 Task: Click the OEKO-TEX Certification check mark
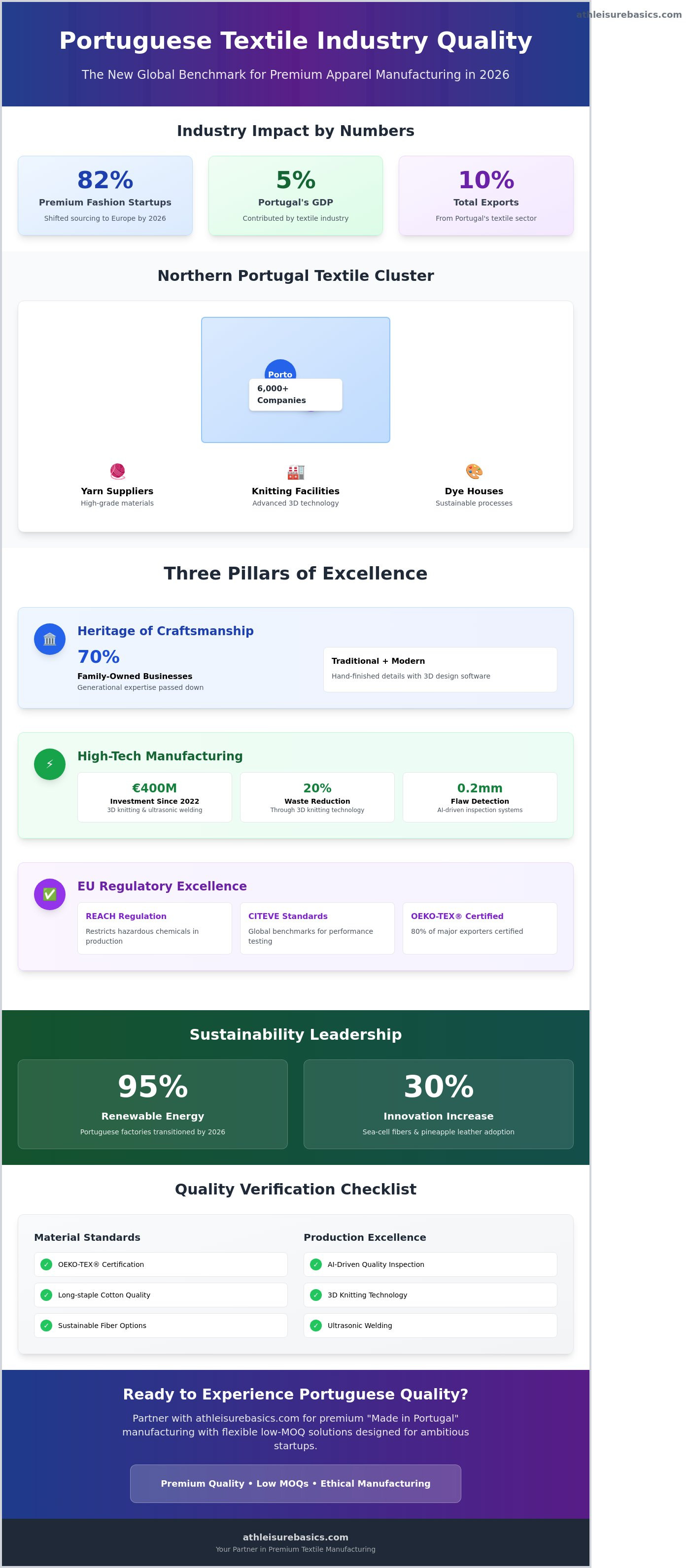46,1264
